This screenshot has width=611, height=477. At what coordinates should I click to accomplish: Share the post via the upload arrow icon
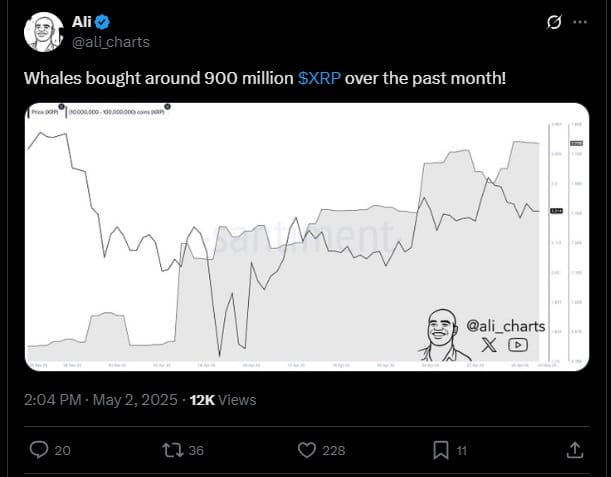[576, 451]
